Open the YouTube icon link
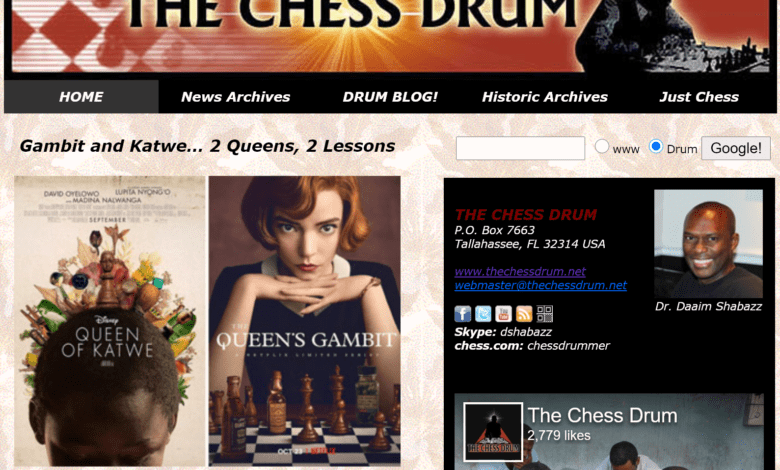The image size is (780, 470). [503, 314]
